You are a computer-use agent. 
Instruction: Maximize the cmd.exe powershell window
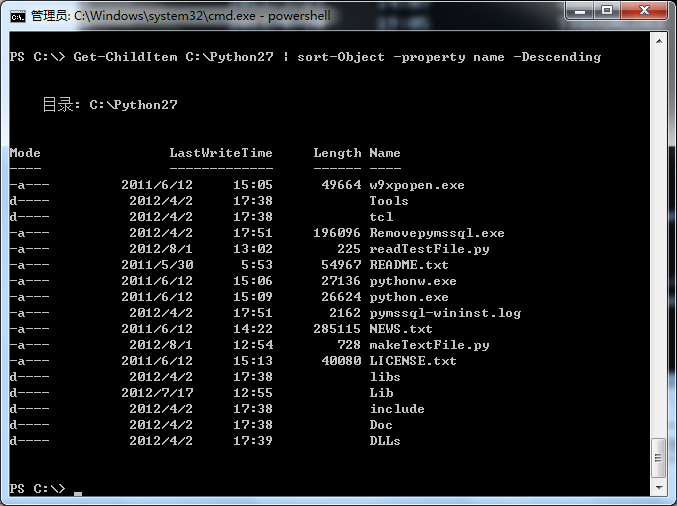[607, 10]
